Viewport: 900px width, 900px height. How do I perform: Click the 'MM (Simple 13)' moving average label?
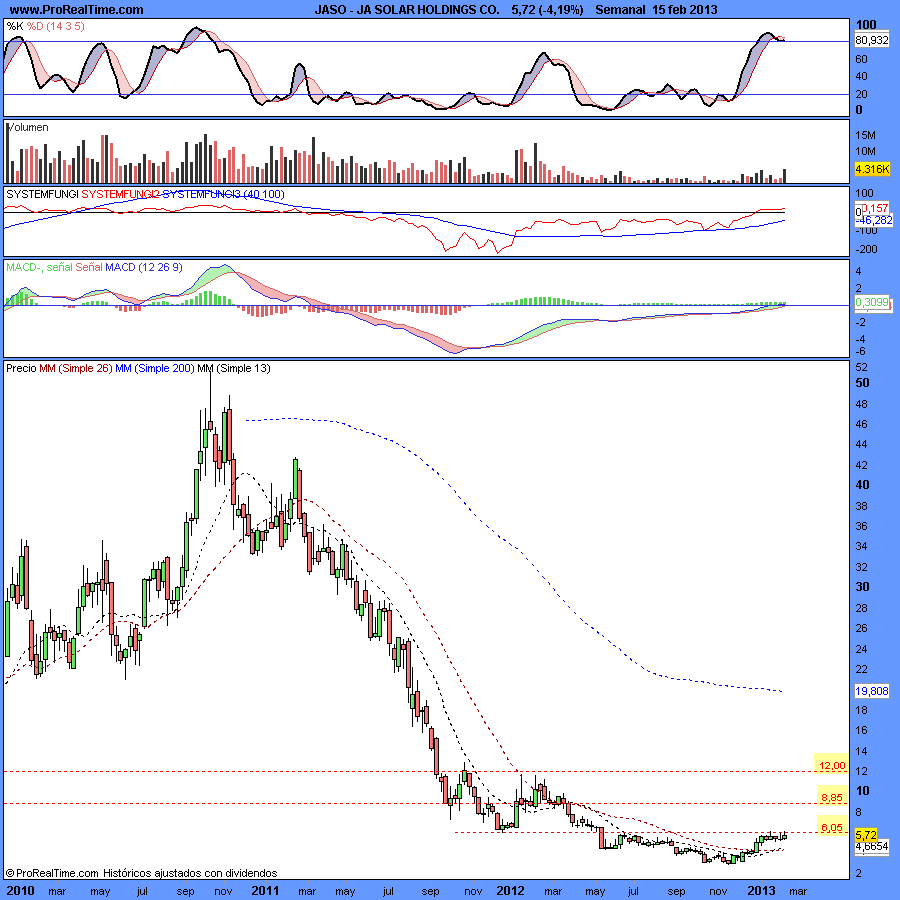234,368
